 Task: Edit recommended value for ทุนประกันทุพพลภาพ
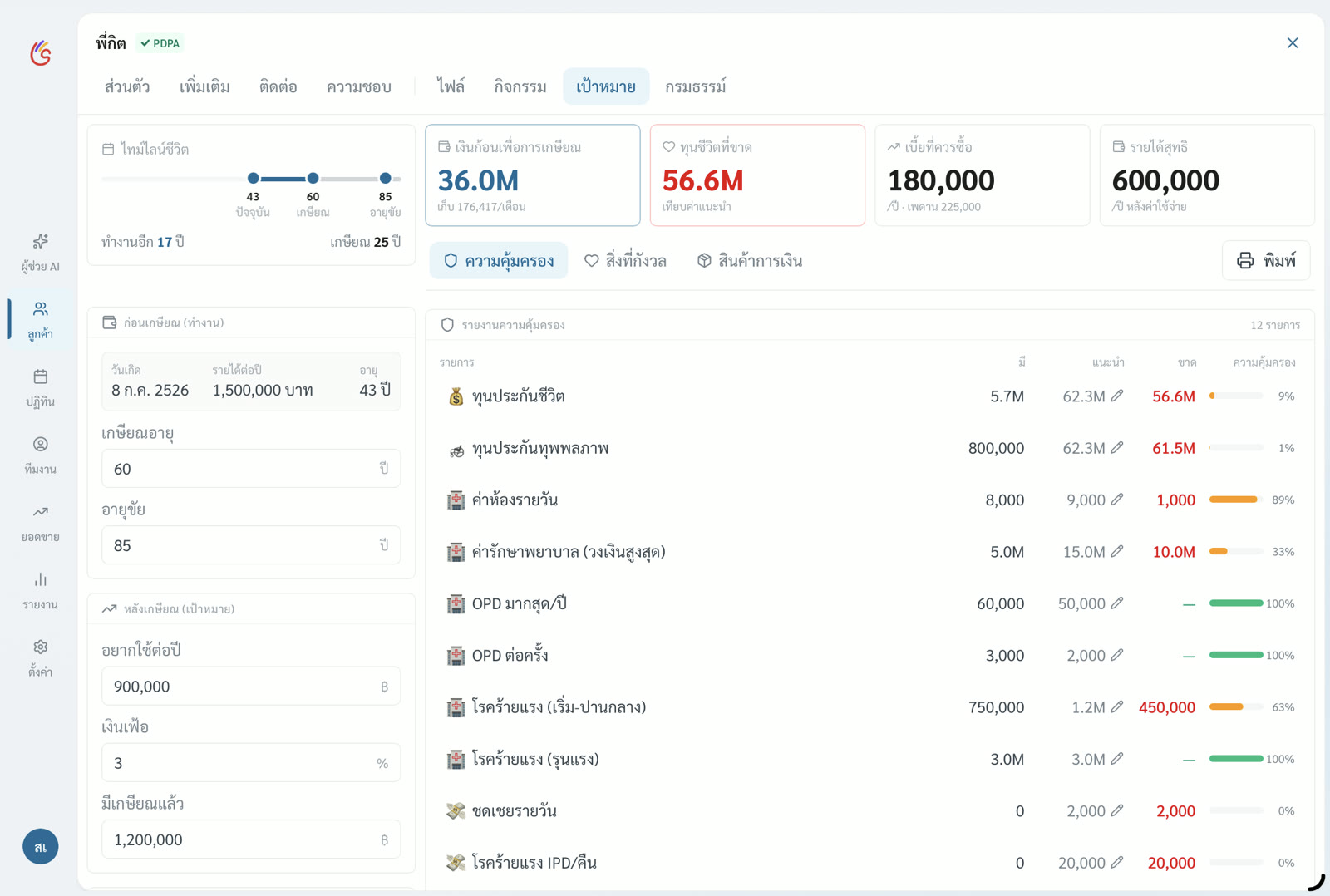click(1117, 448)
